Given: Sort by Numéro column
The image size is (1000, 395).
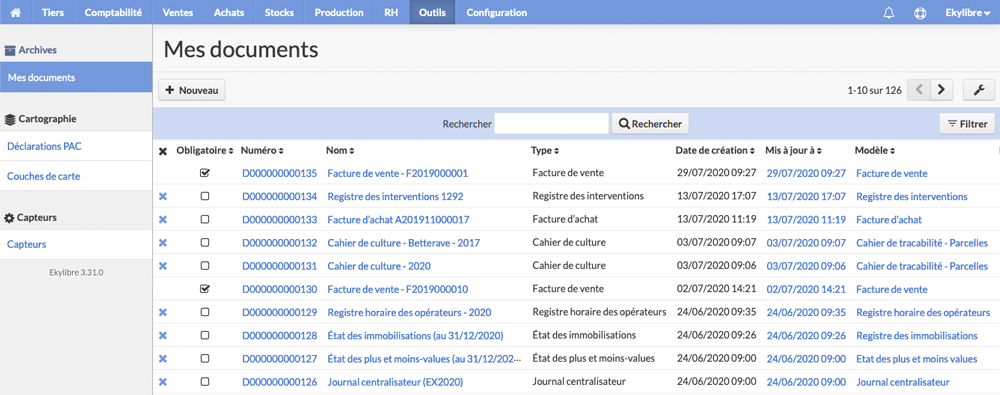Looking at the screenshot, I should pos(262,151).
